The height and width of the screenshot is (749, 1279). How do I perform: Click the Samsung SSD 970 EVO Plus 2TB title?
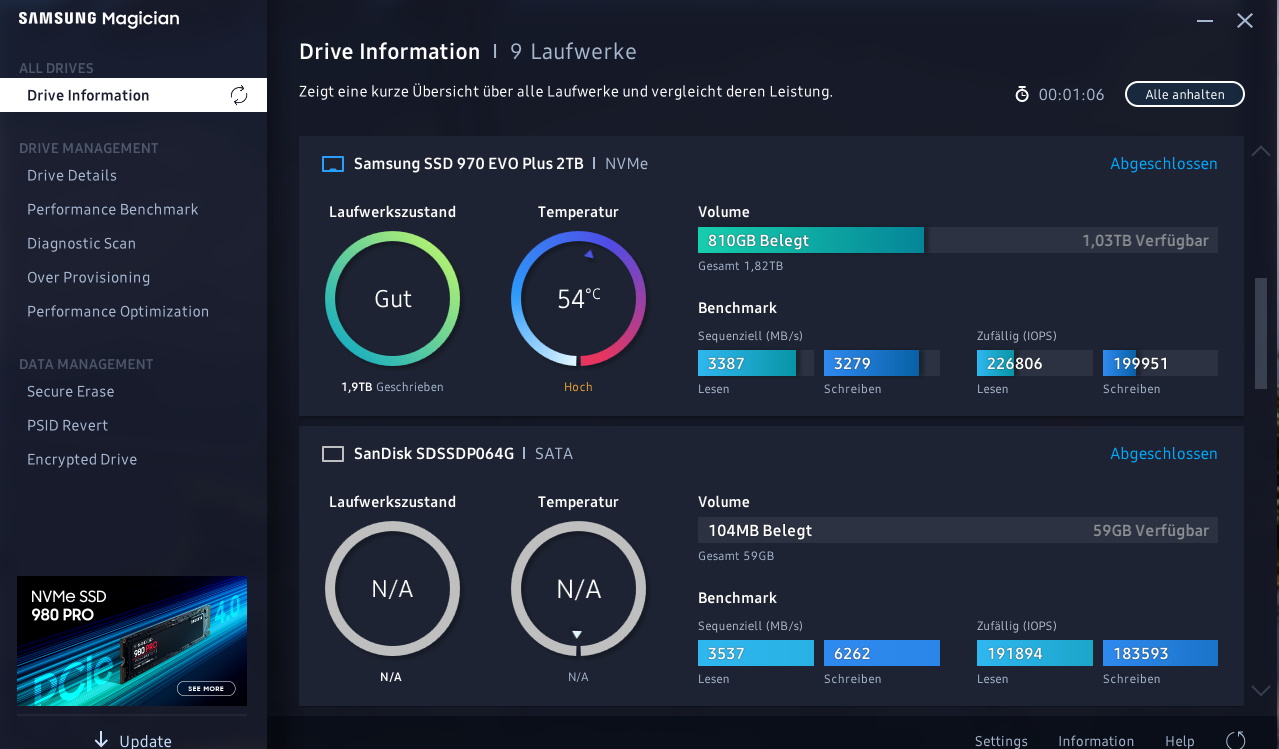click(468, 164)
